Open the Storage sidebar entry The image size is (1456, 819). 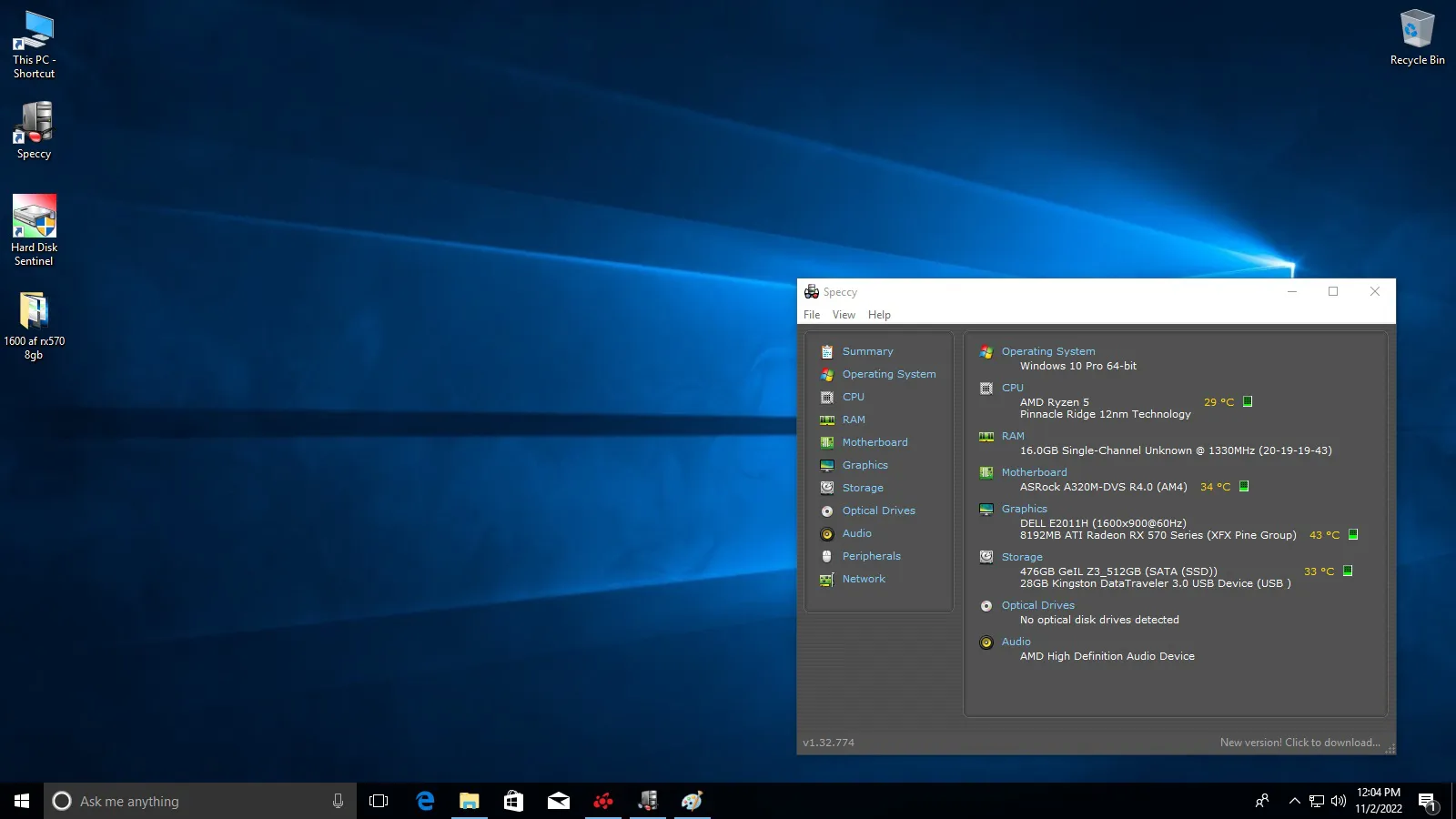(863, 488)
